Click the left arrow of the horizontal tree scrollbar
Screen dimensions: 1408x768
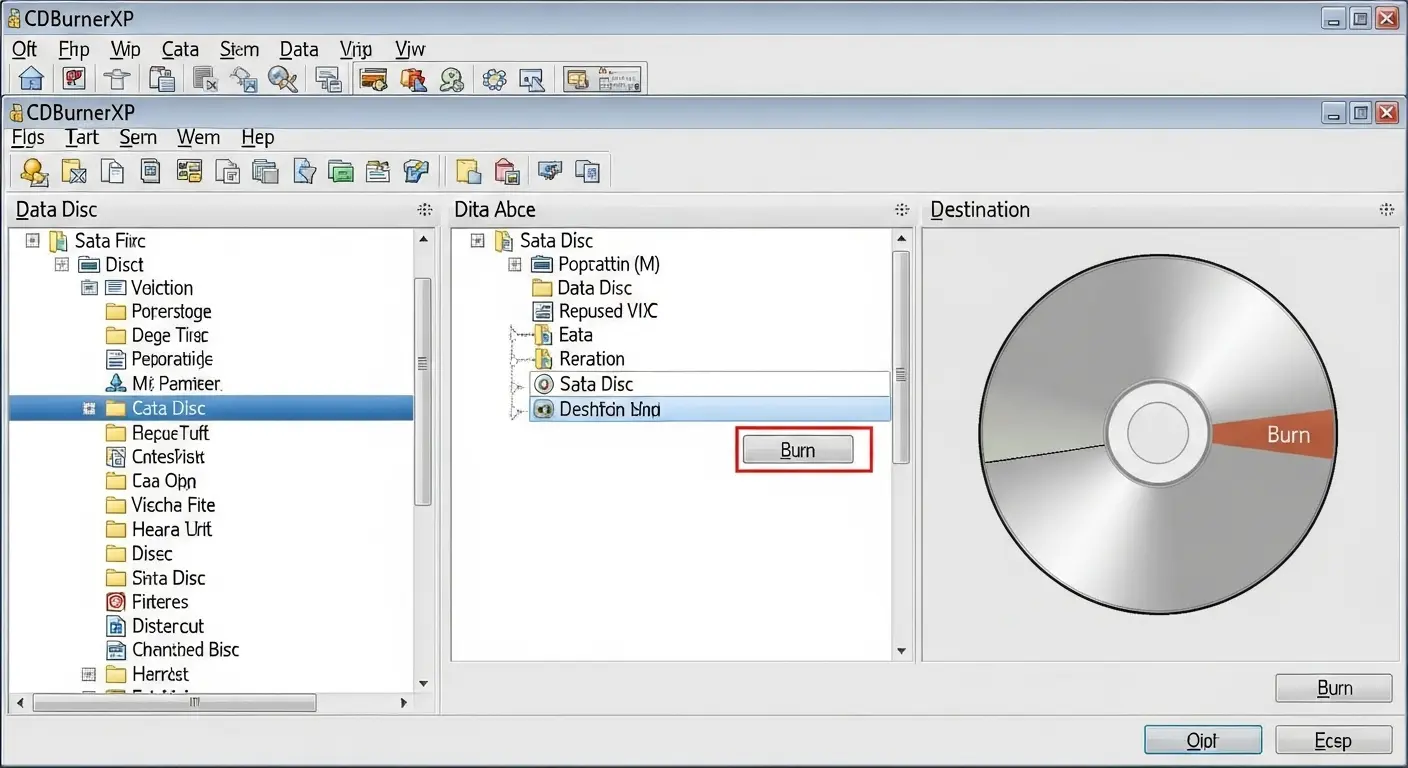coord(22,703)
